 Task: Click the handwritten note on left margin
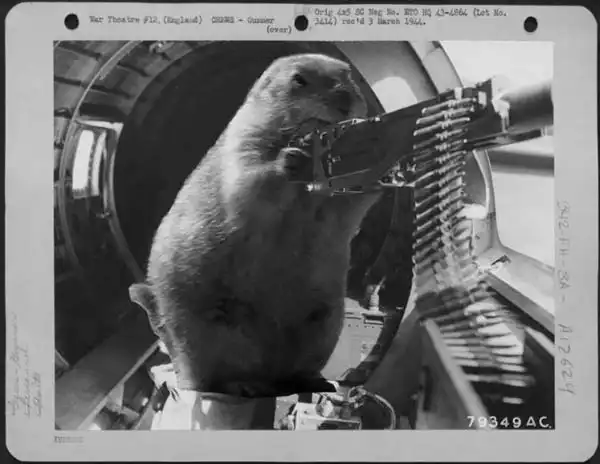point(22,380)
